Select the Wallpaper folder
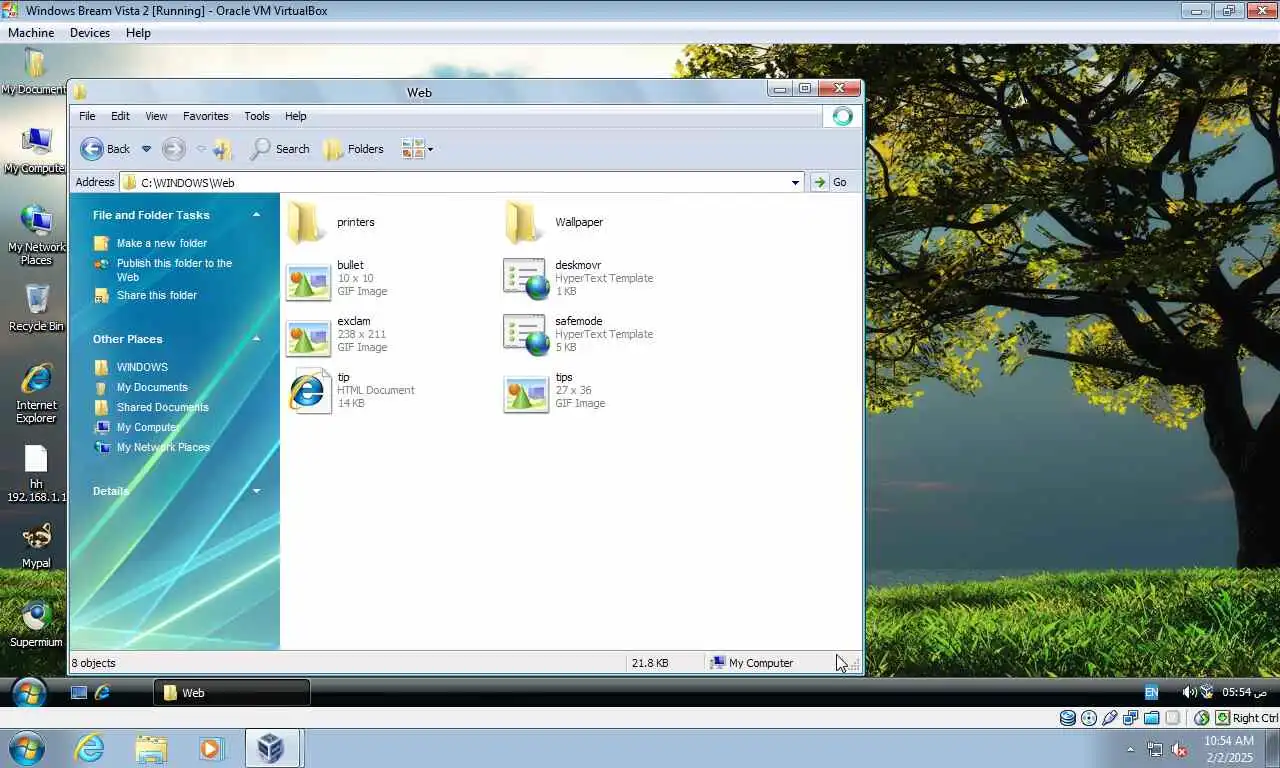Image resolution: width=1280 pixels, height=768 pixels. pyautogui.click(x=554, y=222)
